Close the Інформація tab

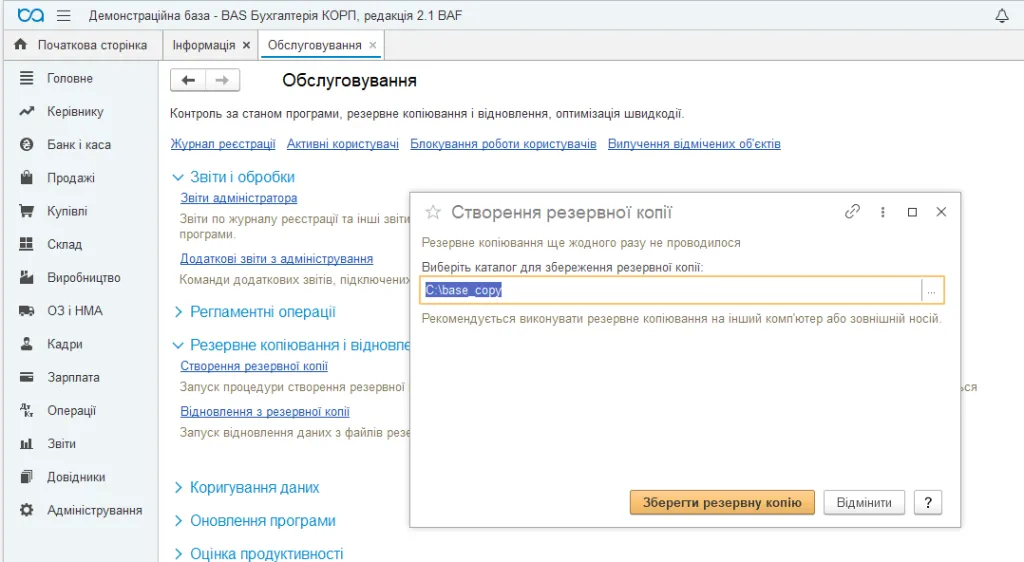(x=246, y=45)
